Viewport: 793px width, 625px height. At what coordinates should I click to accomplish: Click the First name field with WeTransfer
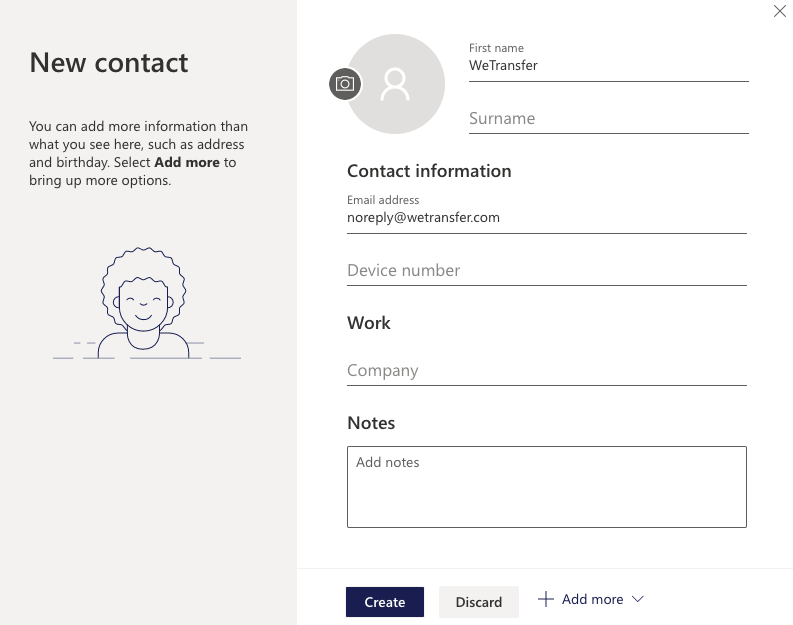tap(608, 66)
